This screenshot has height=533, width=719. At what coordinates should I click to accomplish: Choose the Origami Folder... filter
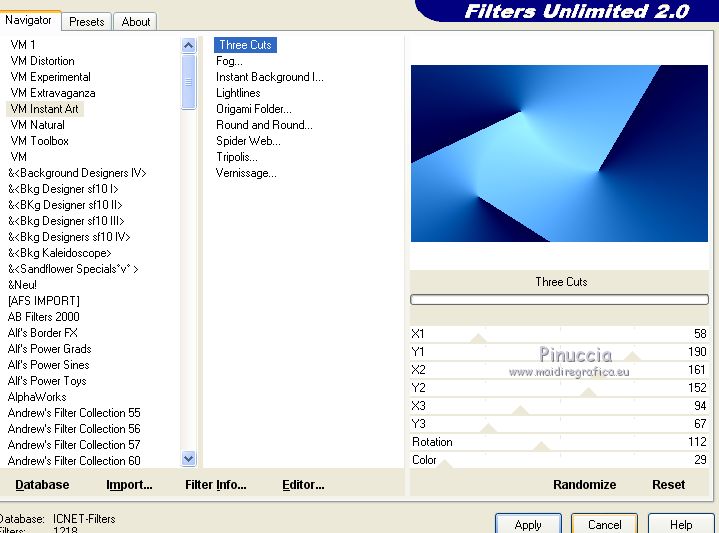click(254, 109)
